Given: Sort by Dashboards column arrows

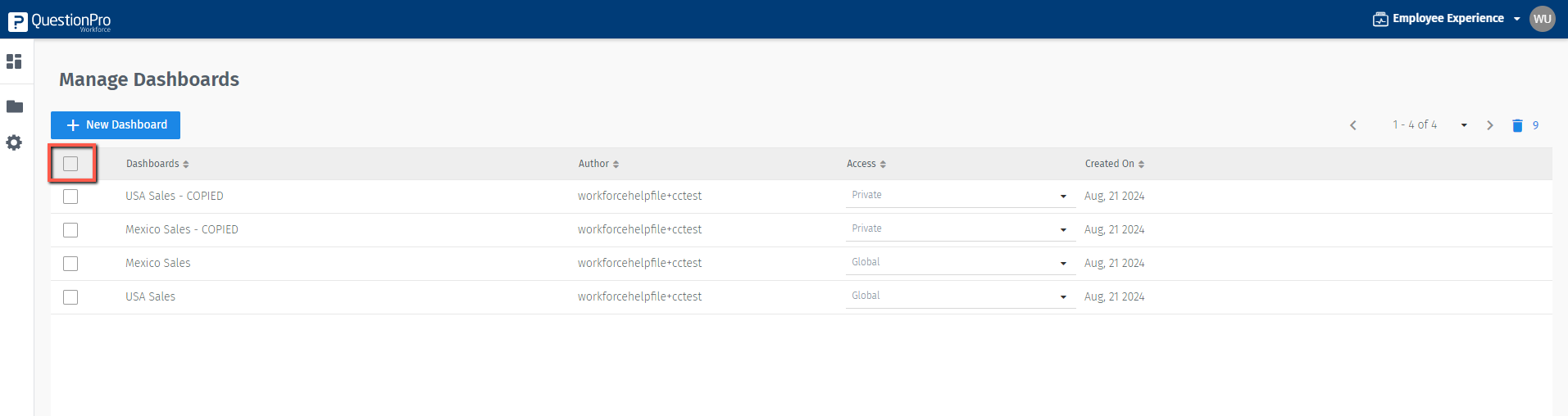Looking at the screenshot, I should [x=186, y=165].
